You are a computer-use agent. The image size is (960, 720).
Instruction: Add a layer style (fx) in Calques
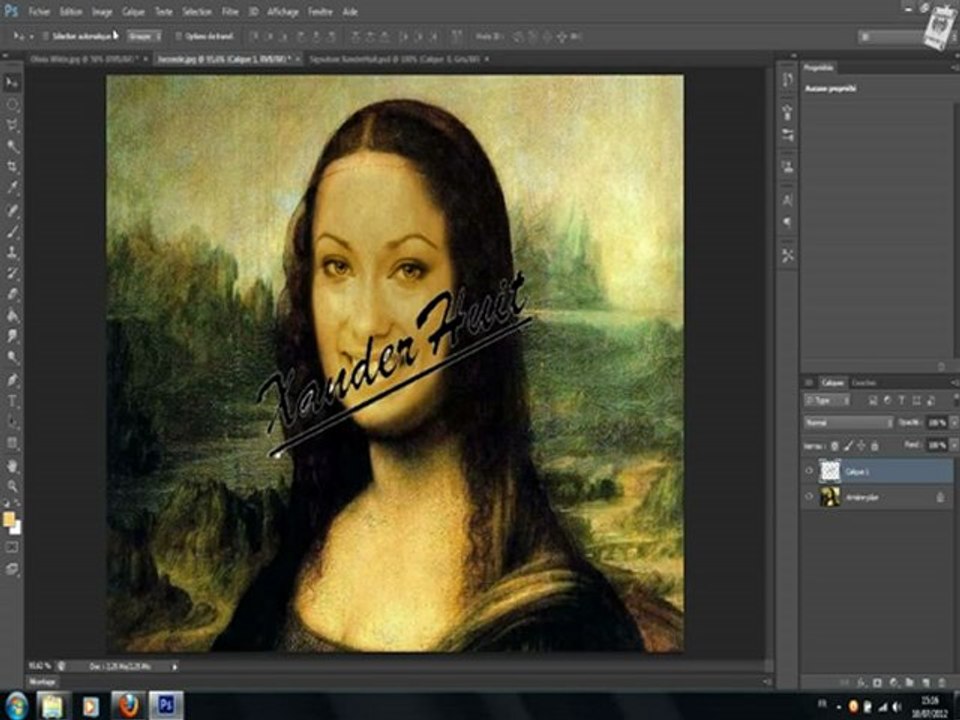(861, 682)
